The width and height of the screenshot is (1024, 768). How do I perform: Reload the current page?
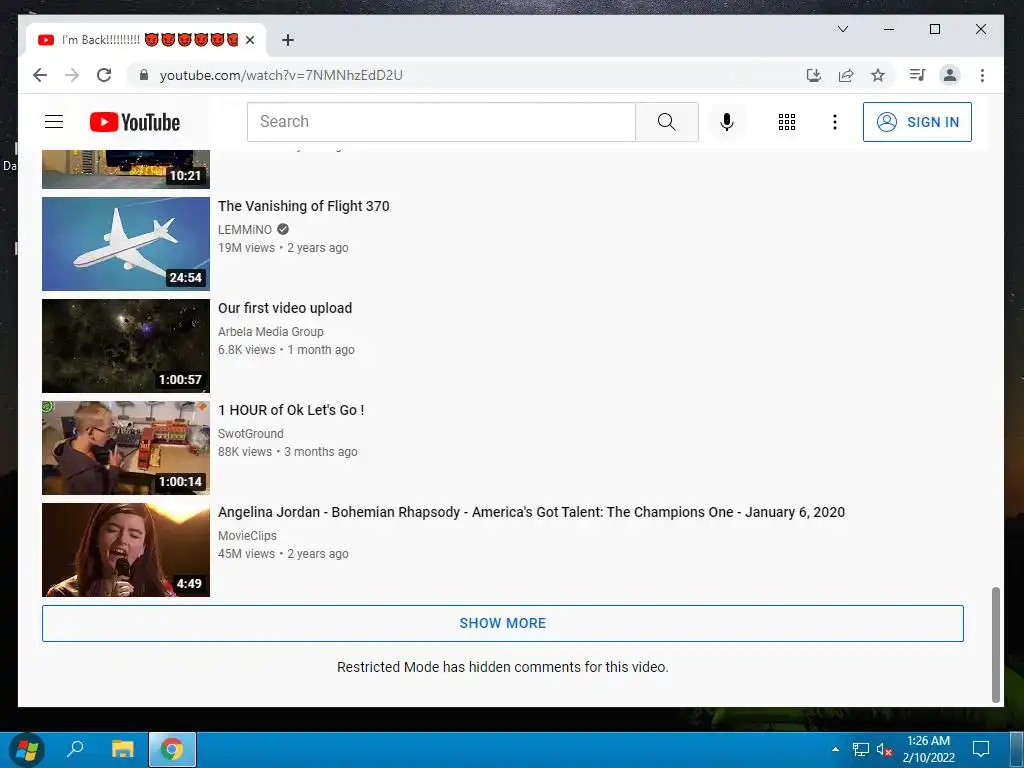104,75
